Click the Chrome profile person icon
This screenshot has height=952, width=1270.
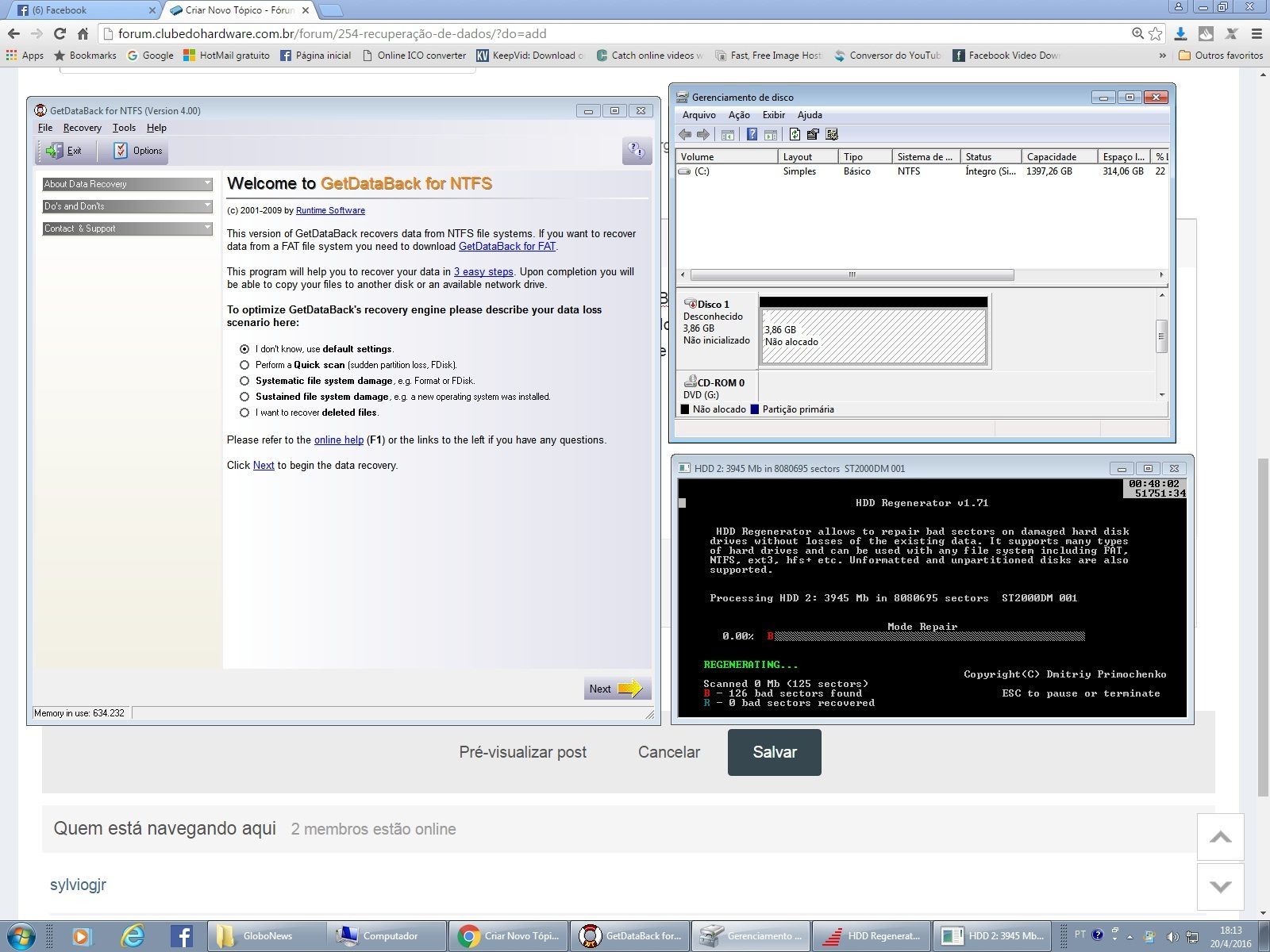click(x=1179, y=6)
